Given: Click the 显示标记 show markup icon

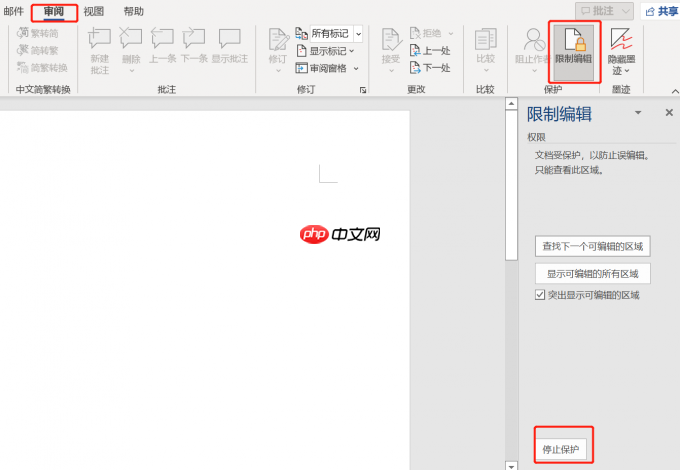Looking at the screenshot, I should coord(301,51).
